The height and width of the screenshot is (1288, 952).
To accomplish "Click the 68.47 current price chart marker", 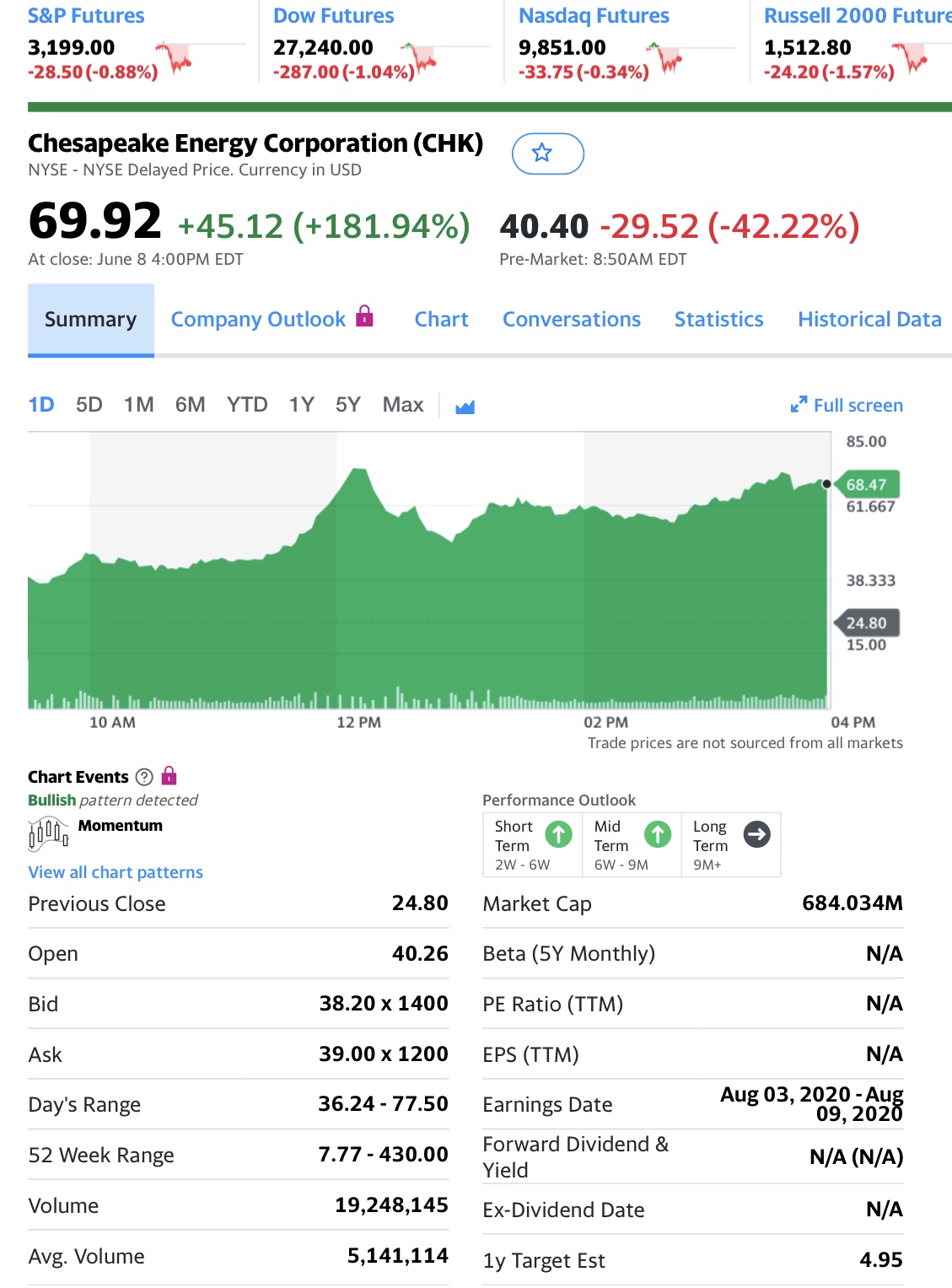I will pos(866,484).
